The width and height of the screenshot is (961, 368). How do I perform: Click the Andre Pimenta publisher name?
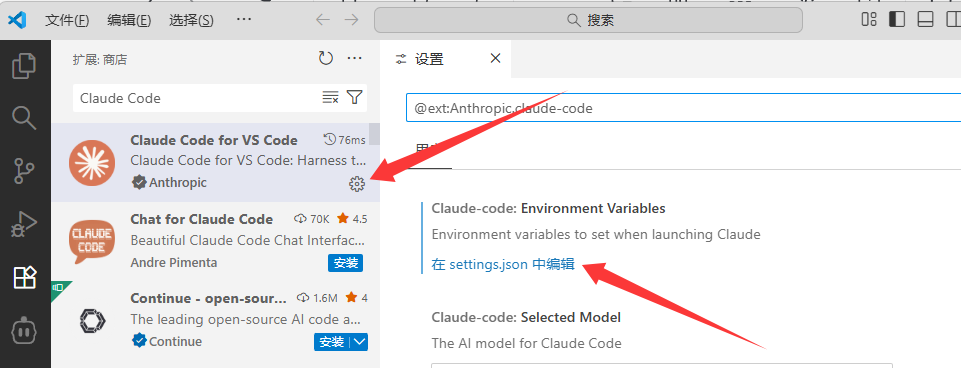click(x=174, y=263)
